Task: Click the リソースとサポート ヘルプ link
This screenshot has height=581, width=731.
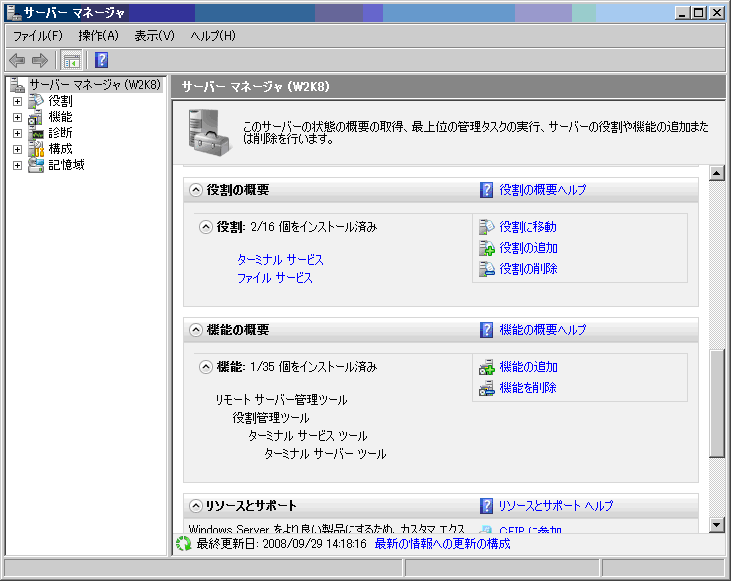Action: (x=556, y=506)
